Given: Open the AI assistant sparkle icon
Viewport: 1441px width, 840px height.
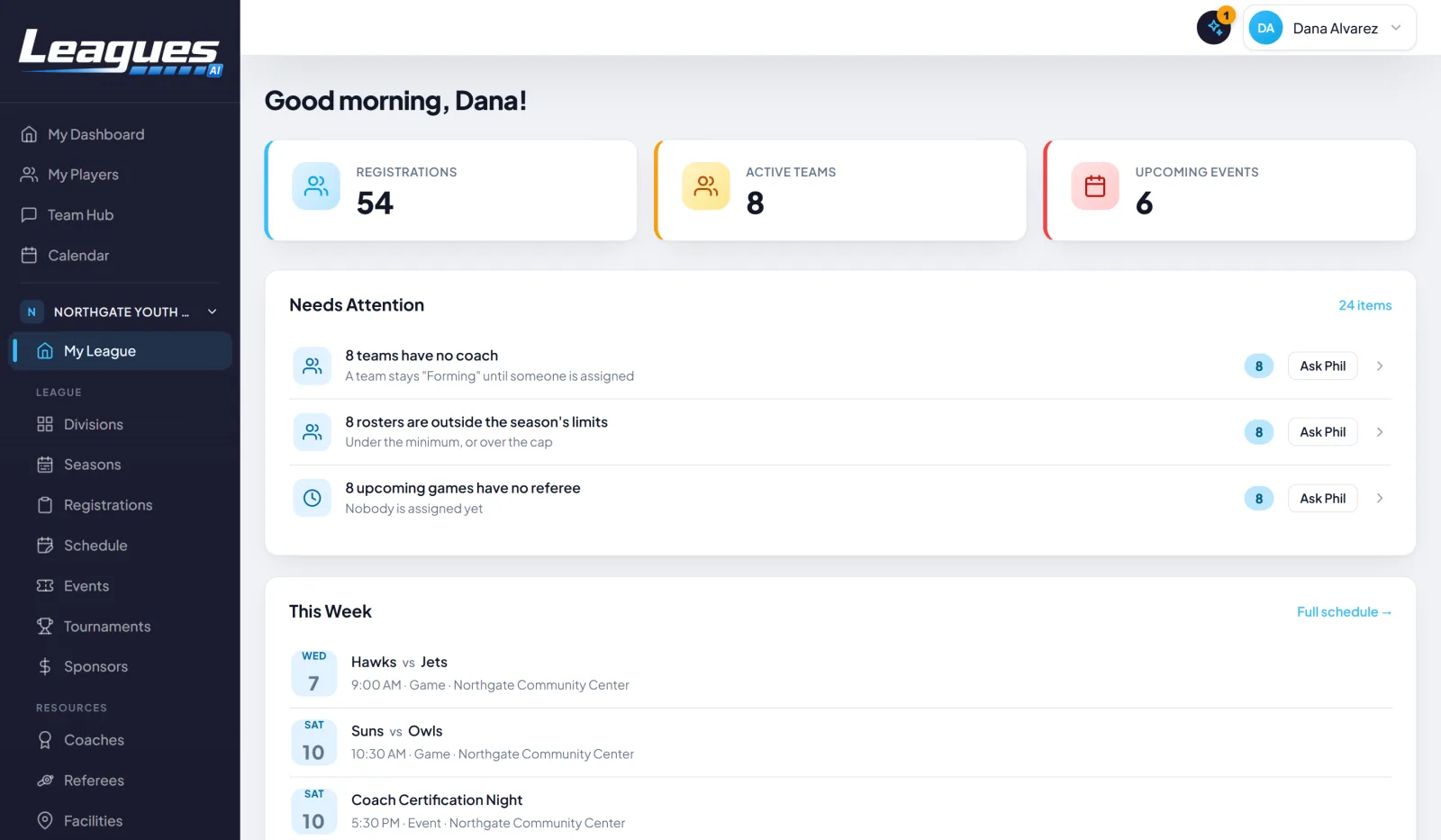Looking at the screenshot, I should (x=1213, y=28).
